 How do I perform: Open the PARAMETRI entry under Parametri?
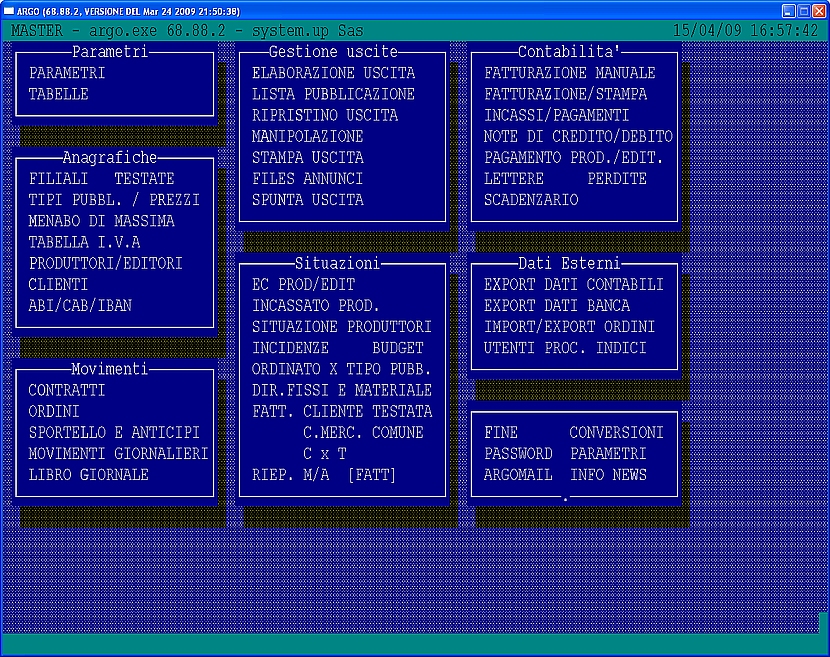tap(66, 73)
